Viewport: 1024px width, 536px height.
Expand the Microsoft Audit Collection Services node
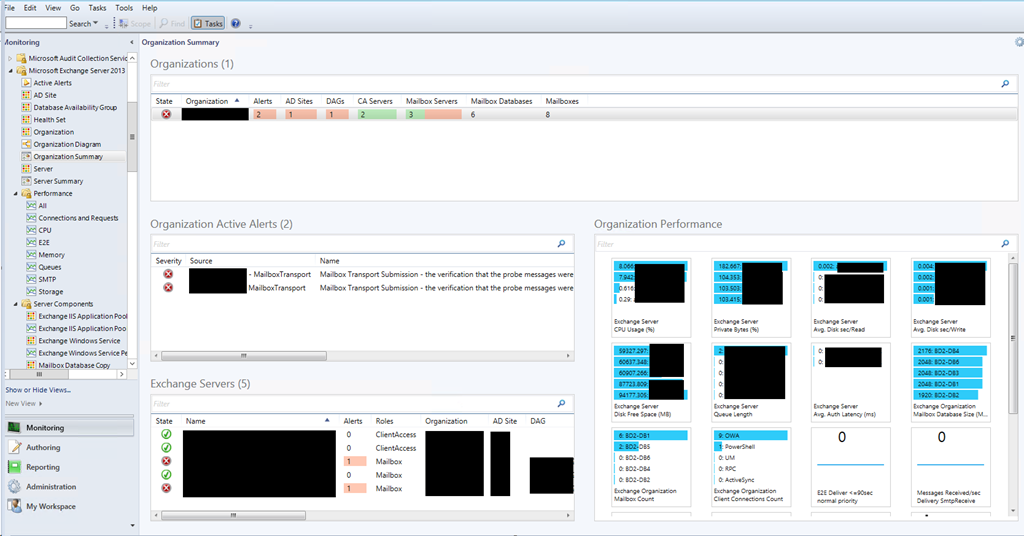click(11, 59)
